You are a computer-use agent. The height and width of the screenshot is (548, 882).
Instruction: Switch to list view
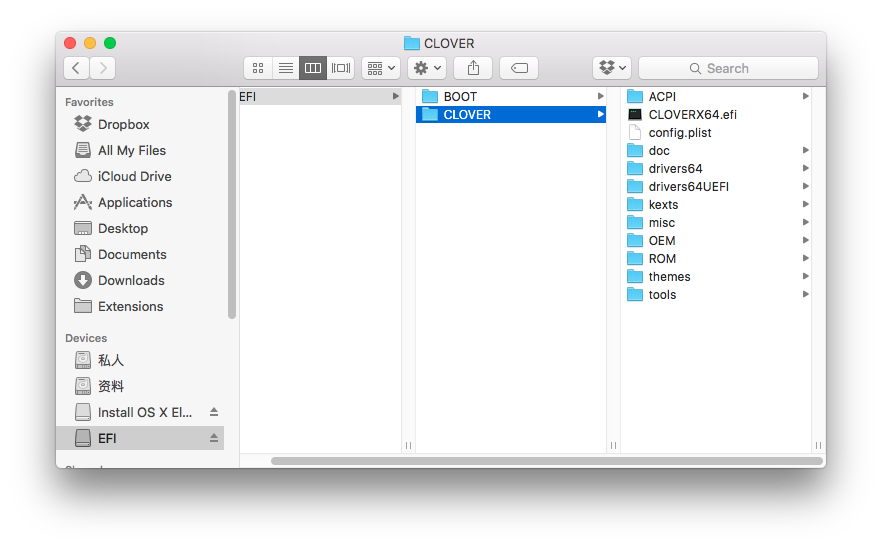coord(286,68)
